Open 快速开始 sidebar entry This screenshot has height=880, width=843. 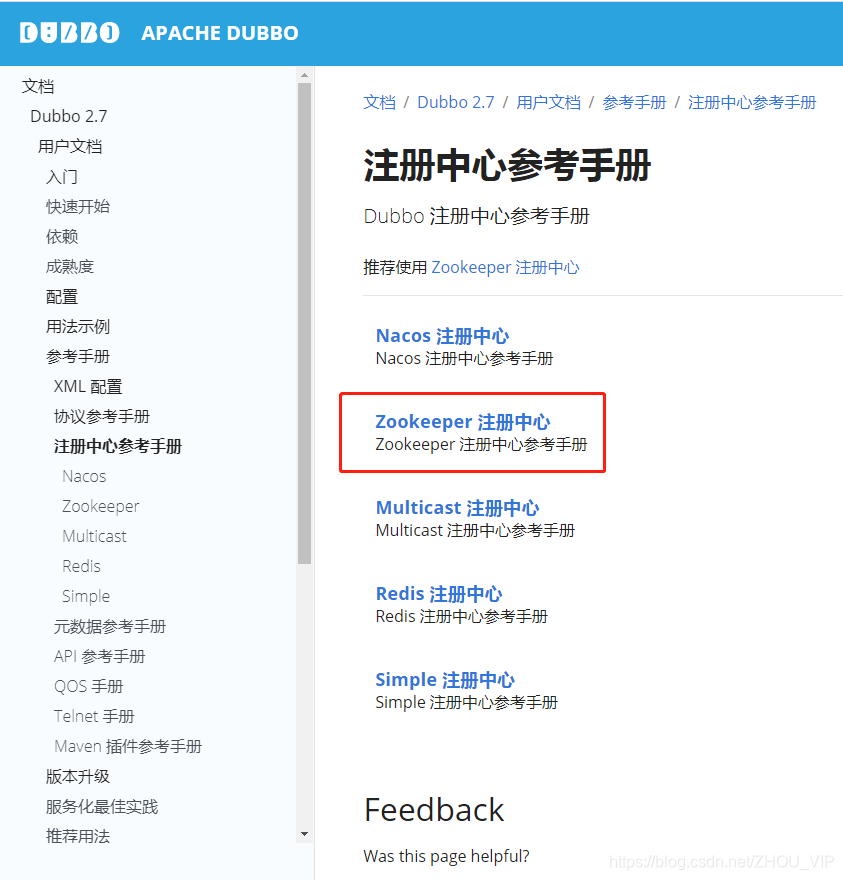pyautogui.click(x=78, y=207)
